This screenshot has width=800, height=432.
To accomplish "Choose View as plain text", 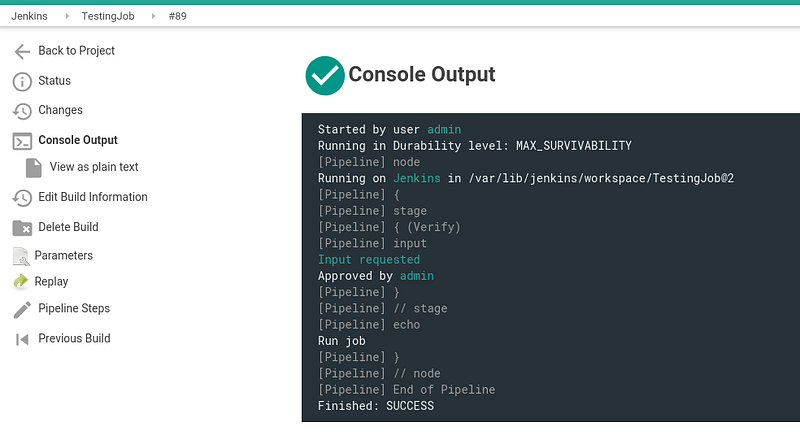I will point(94,167).
